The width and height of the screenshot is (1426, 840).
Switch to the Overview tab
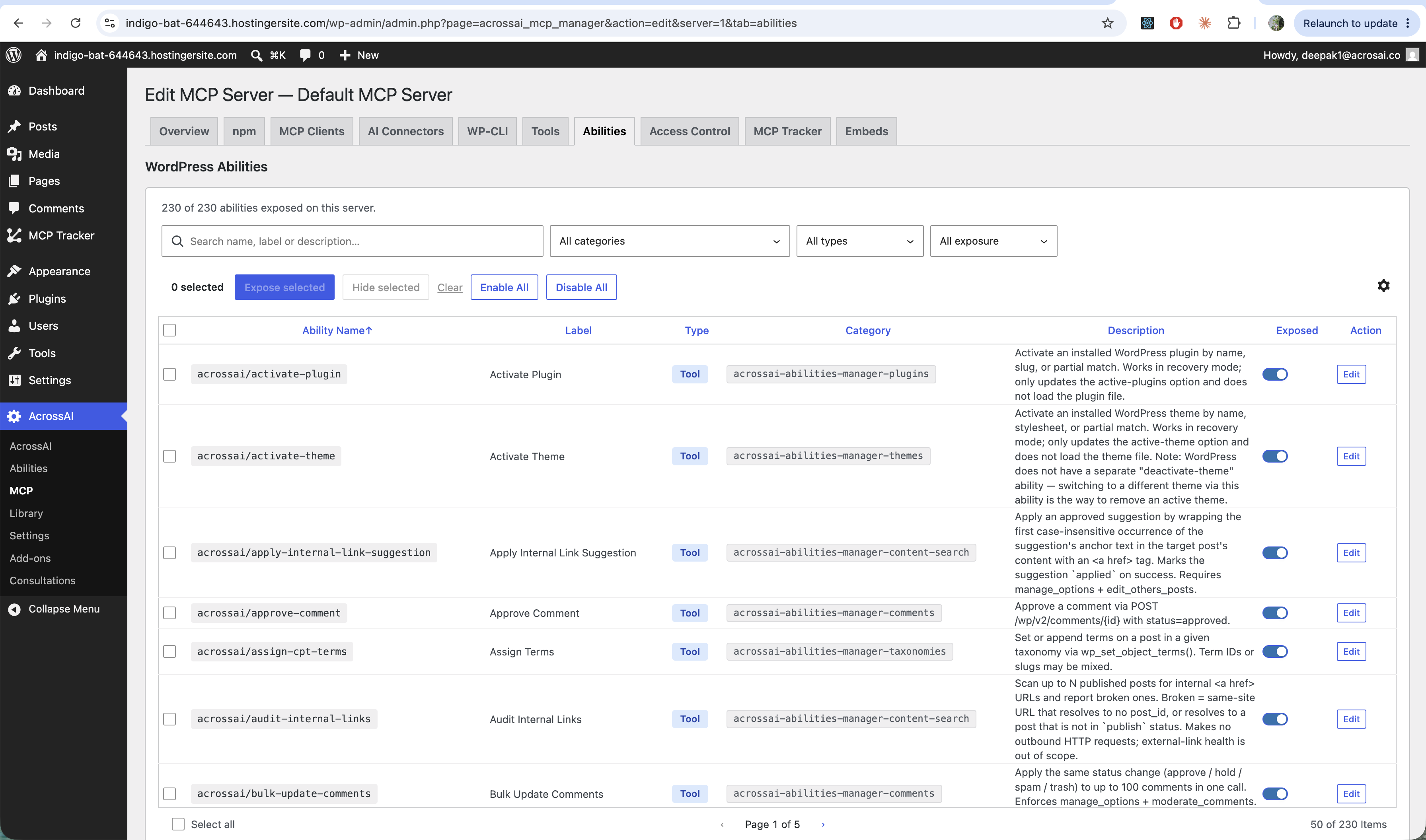(184, 131)
